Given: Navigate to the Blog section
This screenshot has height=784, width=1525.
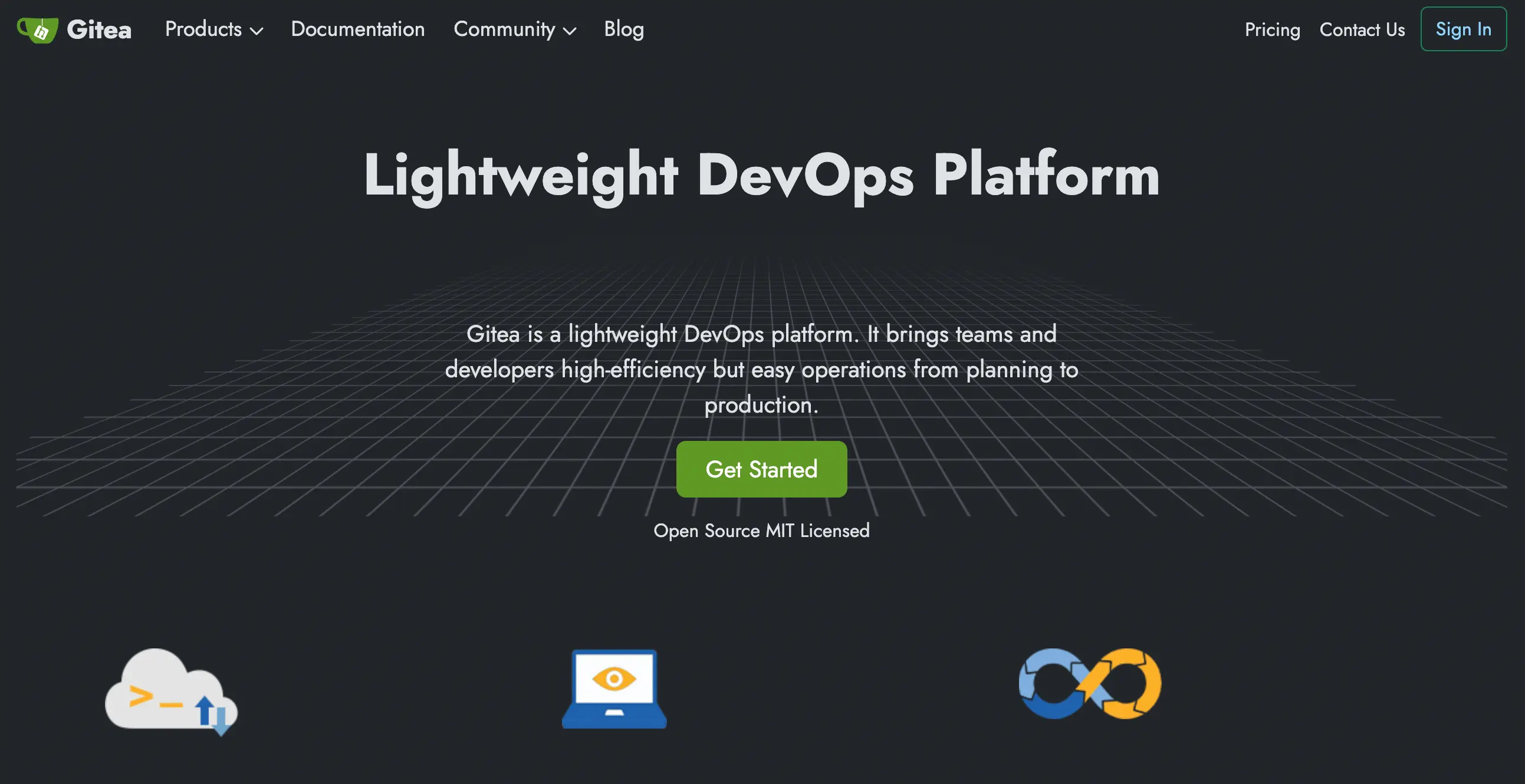Looking at the screenshot, I should (x=623, y=29).
